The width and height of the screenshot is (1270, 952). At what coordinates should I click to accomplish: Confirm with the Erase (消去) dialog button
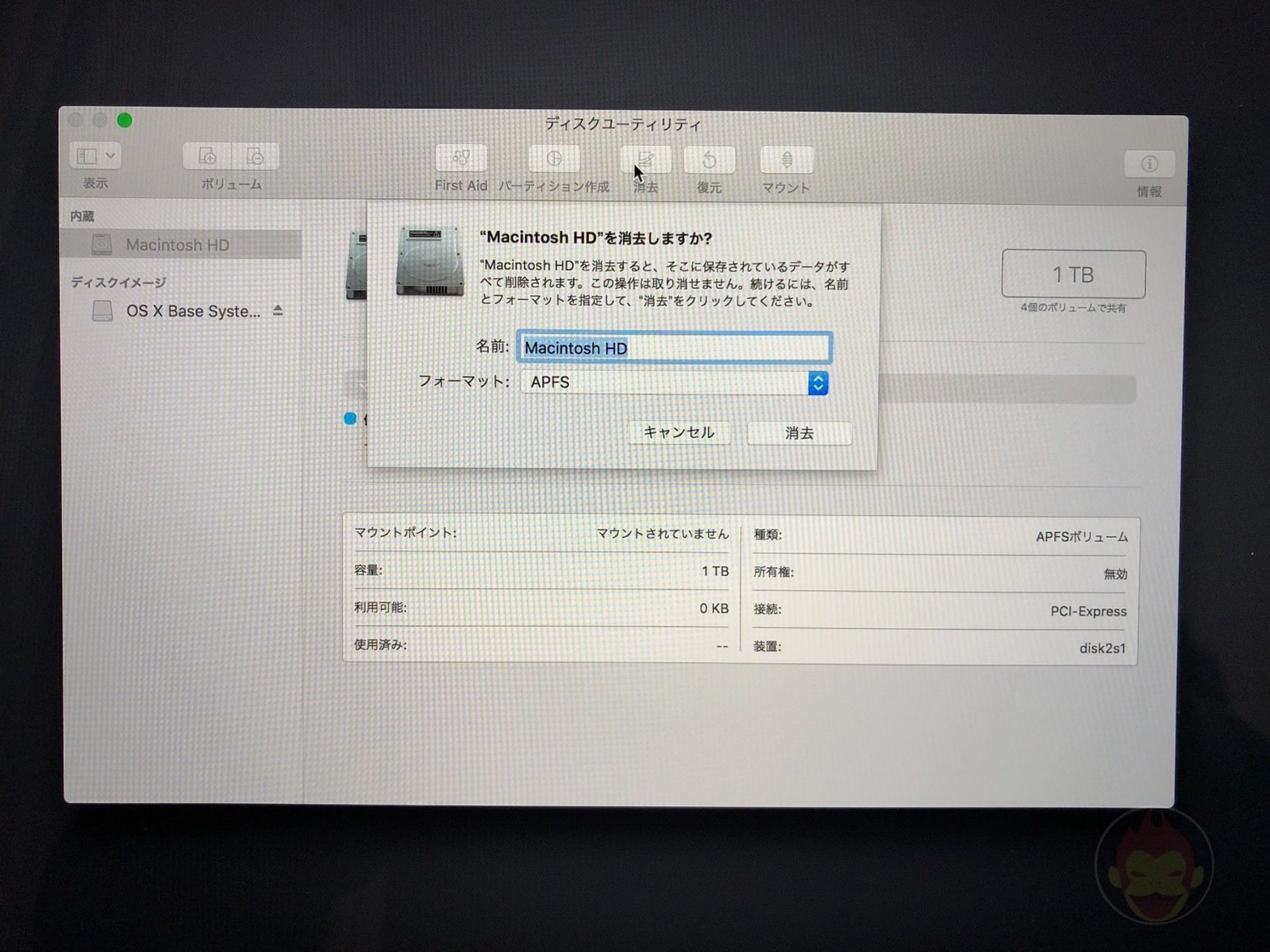pyautogui.click(x=799, y=433)
